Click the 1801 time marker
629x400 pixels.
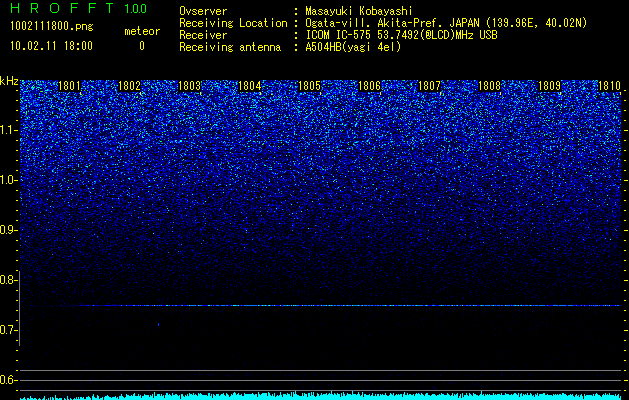point(69,86)
